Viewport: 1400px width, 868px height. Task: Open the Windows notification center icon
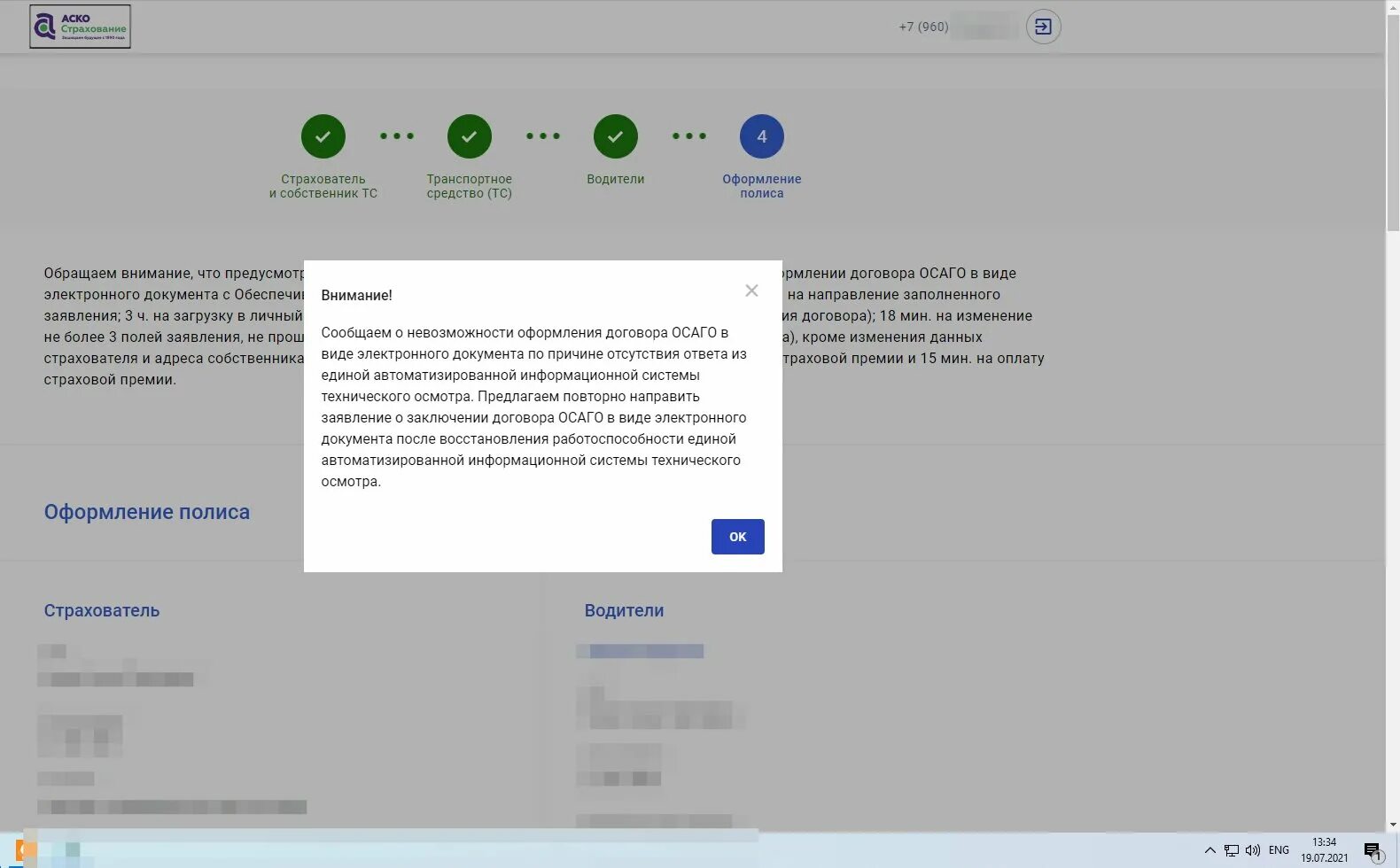coord(1373,851)
